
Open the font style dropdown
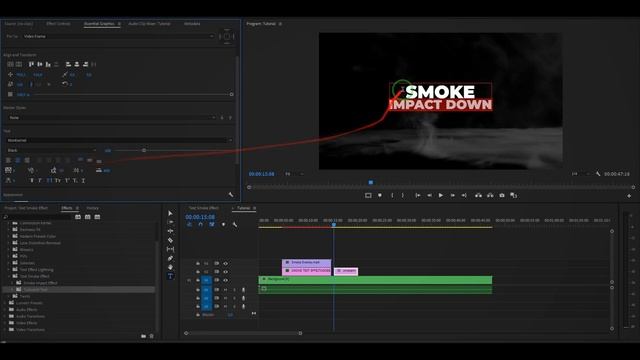[51, 150]
